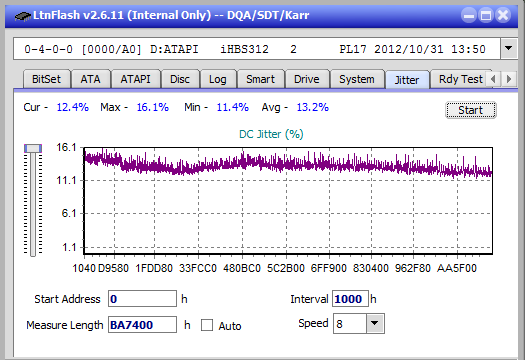Screen dimensions: 525x360
Task: Click the vertical jitter scale slider thumb
Action: (x=33, y=148)
